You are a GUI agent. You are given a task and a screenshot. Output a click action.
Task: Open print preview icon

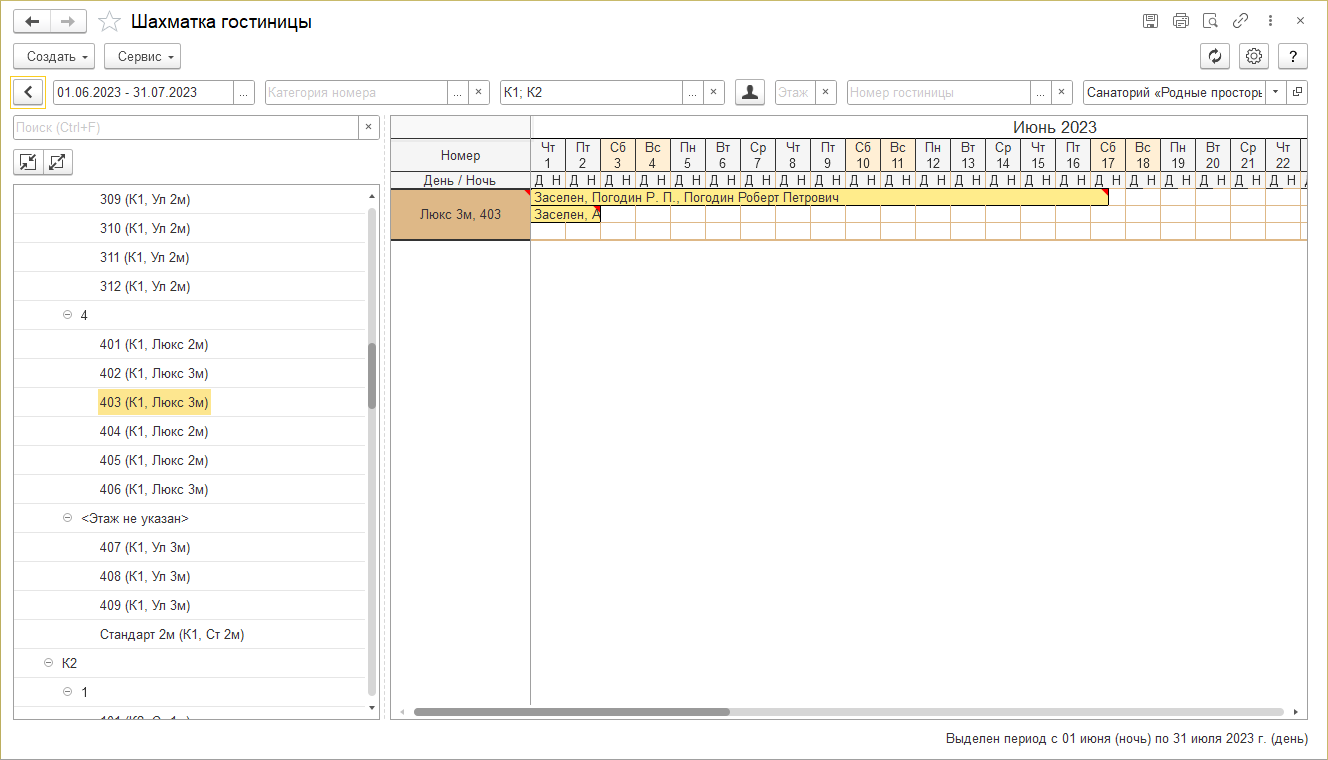click(x=1210, y=21)
